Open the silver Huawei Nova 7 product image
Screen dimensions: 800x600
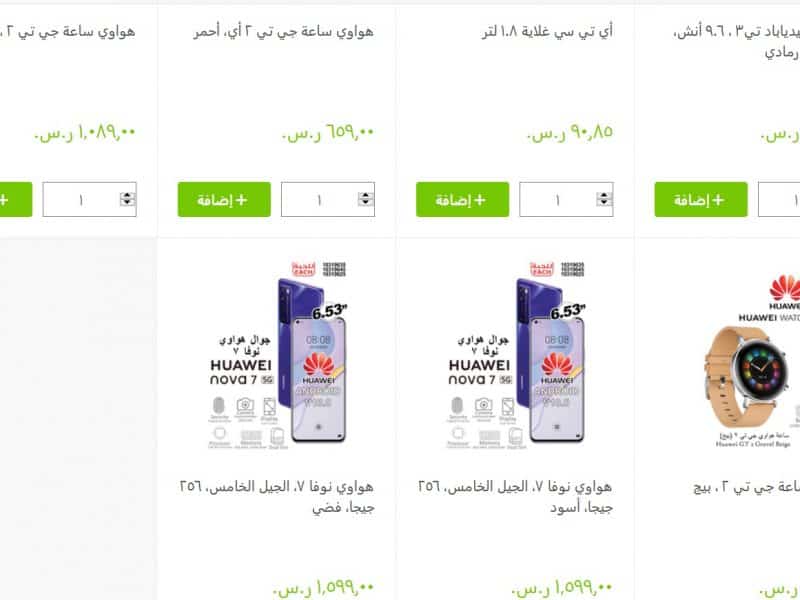click(x=277, y=355)
